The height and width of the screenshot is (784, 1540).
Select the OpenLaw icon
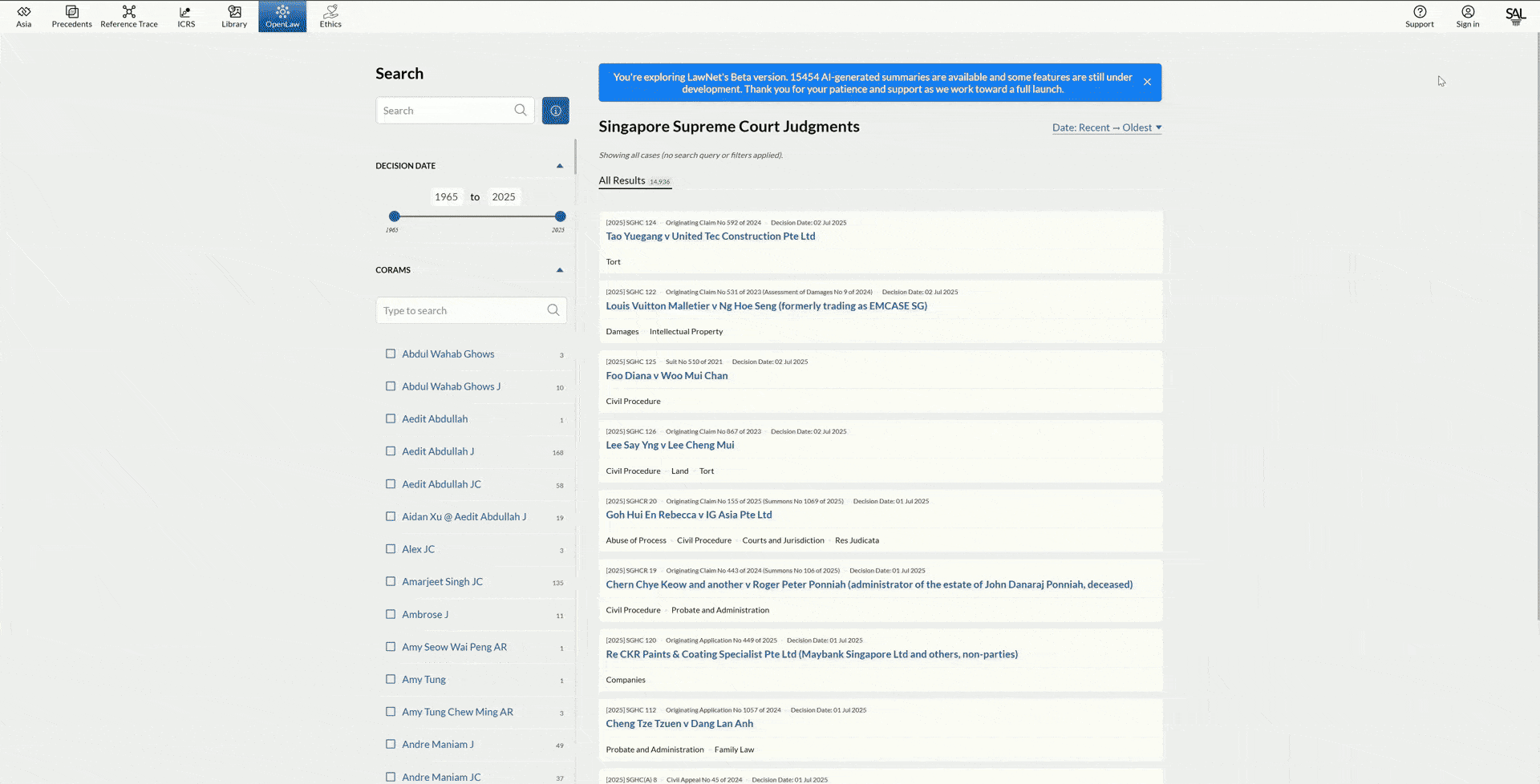(282, 17)
